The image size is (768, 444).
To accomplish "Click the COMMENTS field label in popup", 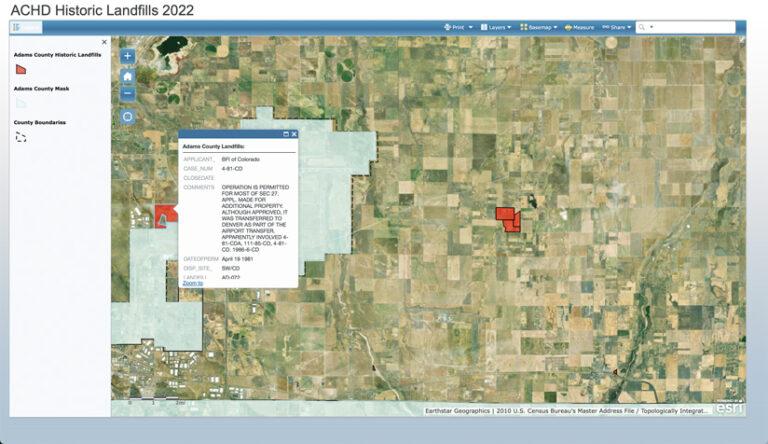I will pyautogui.click(x=199, y=187).
